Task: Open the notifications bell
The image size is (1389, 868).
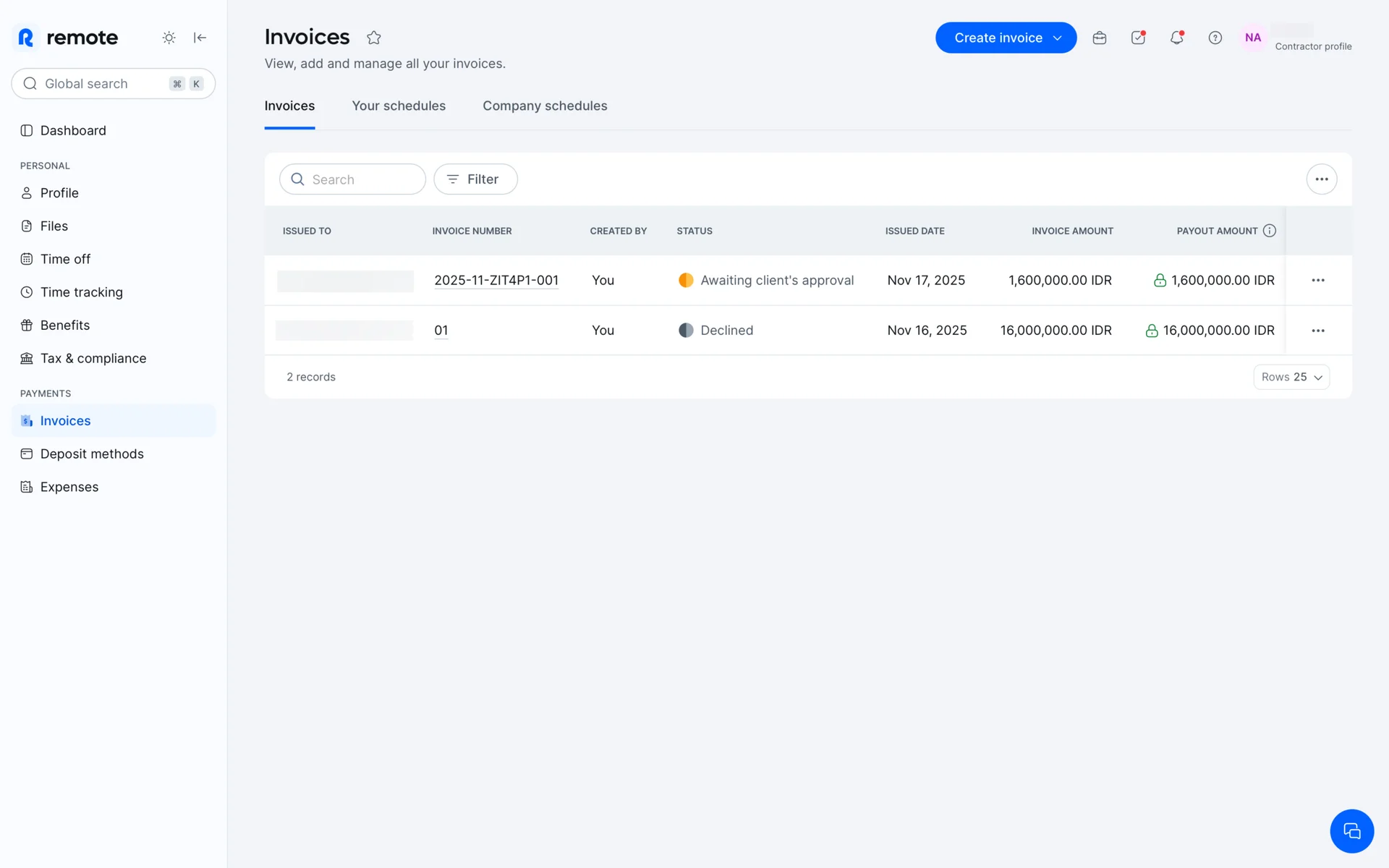Action: point(1176,38)
